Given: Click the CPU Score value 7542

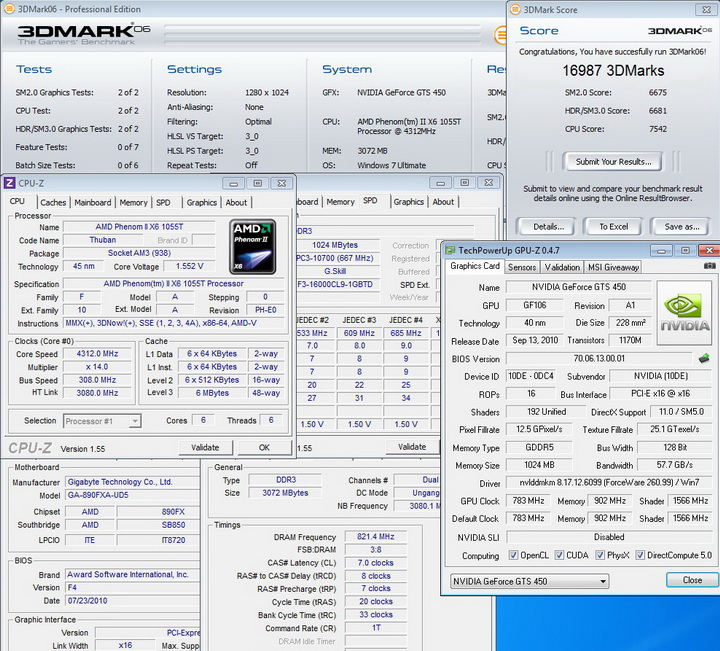Looking at the screenshot, I should tap(658, 129).
